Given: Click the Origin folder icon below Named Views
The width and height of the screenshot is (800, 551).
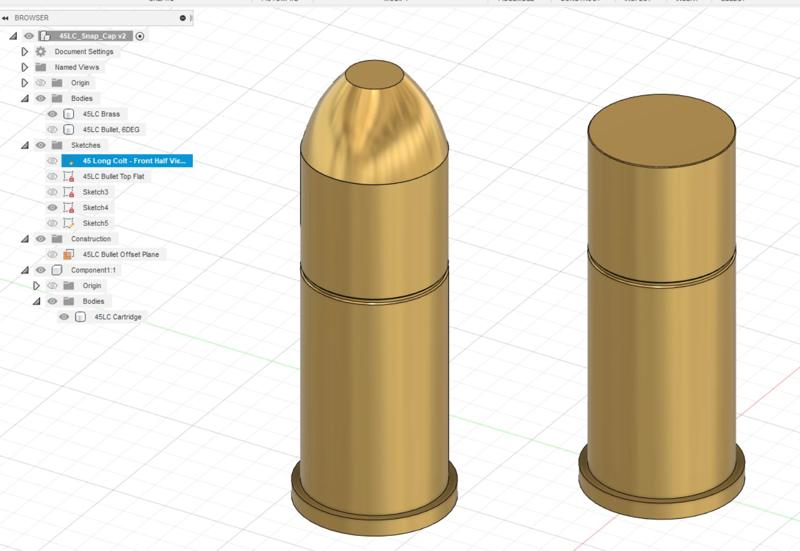Looking at the screenshot, I should coord(57,83).
